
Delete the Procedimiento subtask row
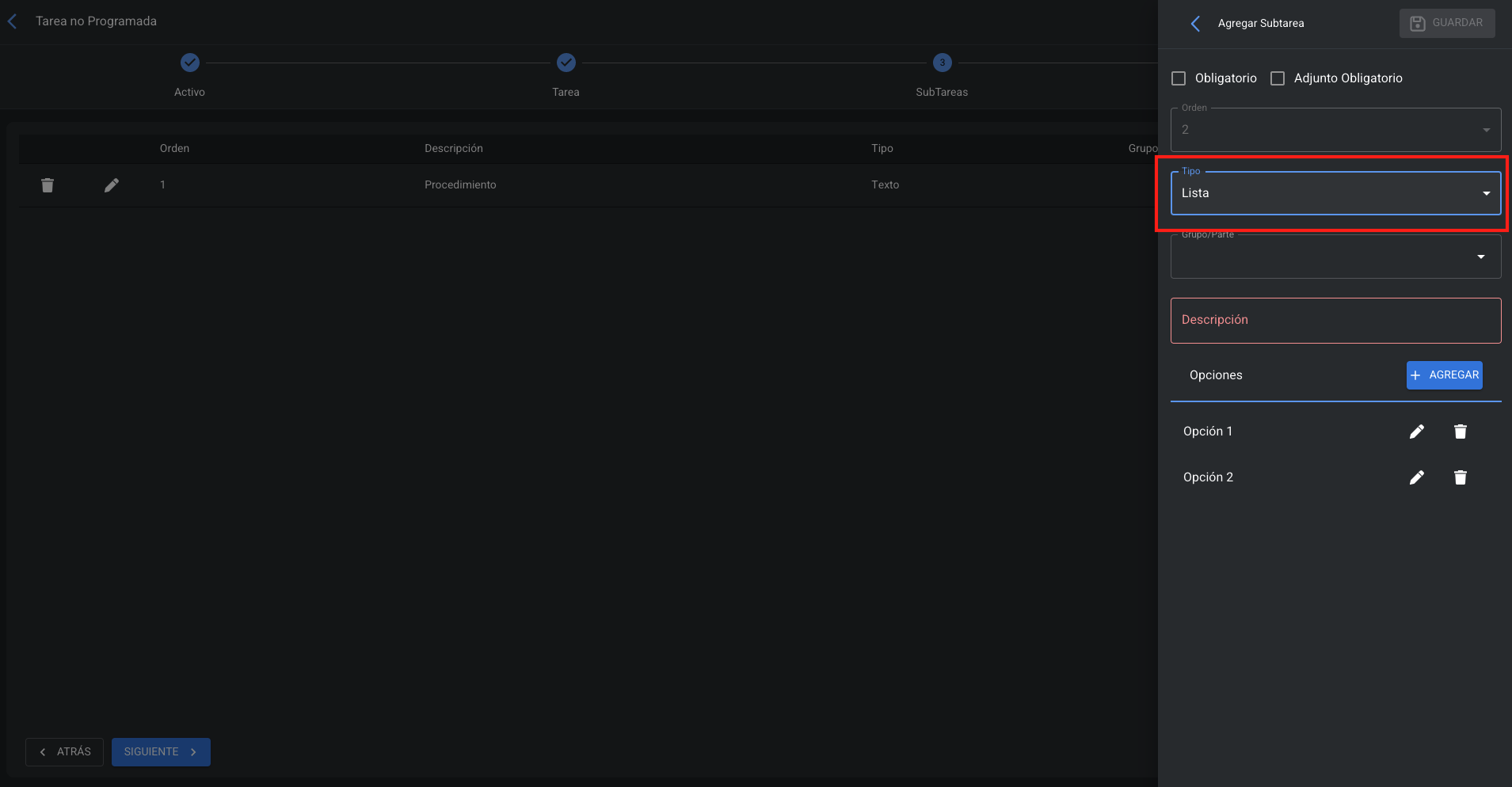point(48,185)
